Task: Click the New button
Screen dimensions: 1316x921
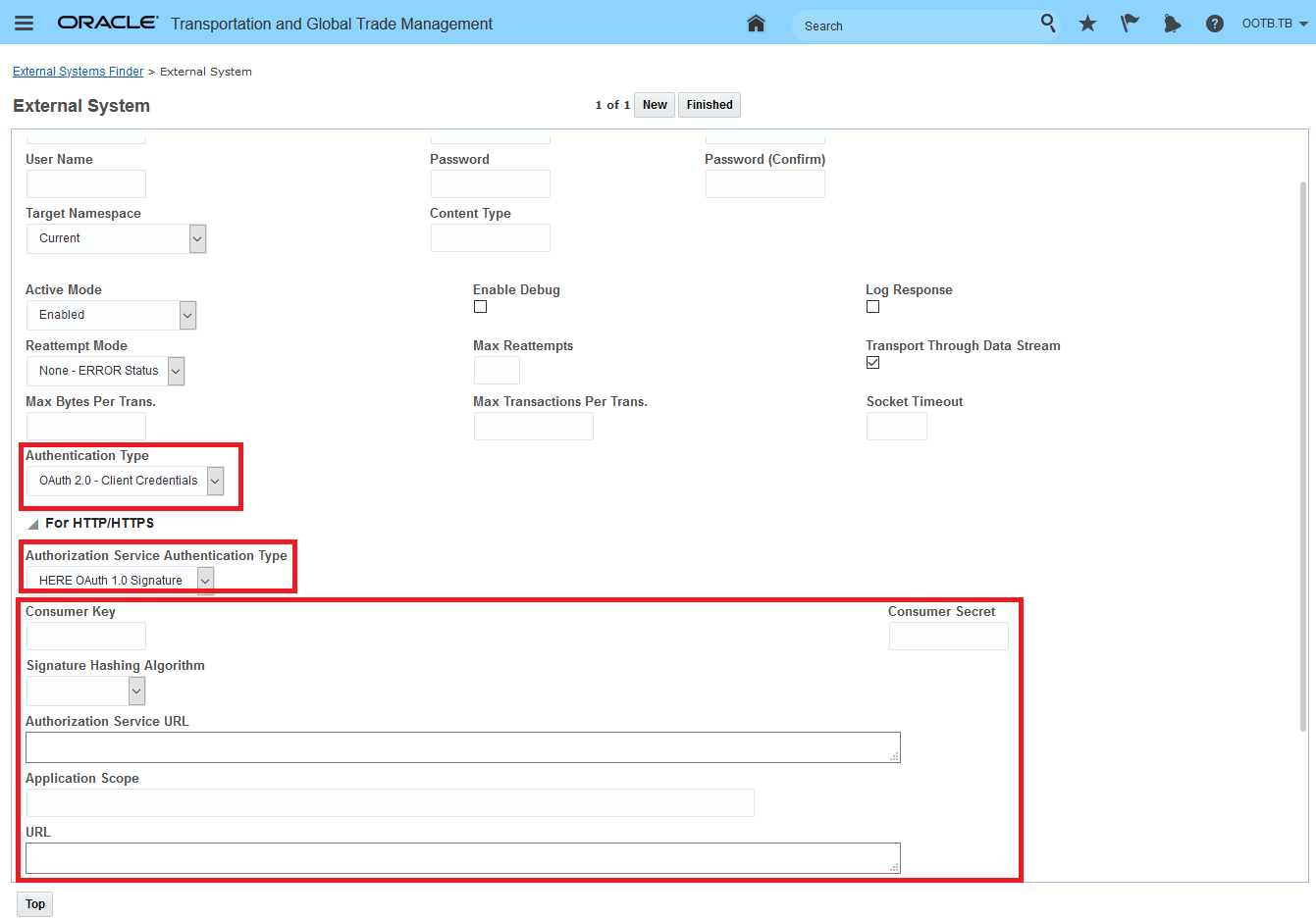Action: (x=655, y=105)
